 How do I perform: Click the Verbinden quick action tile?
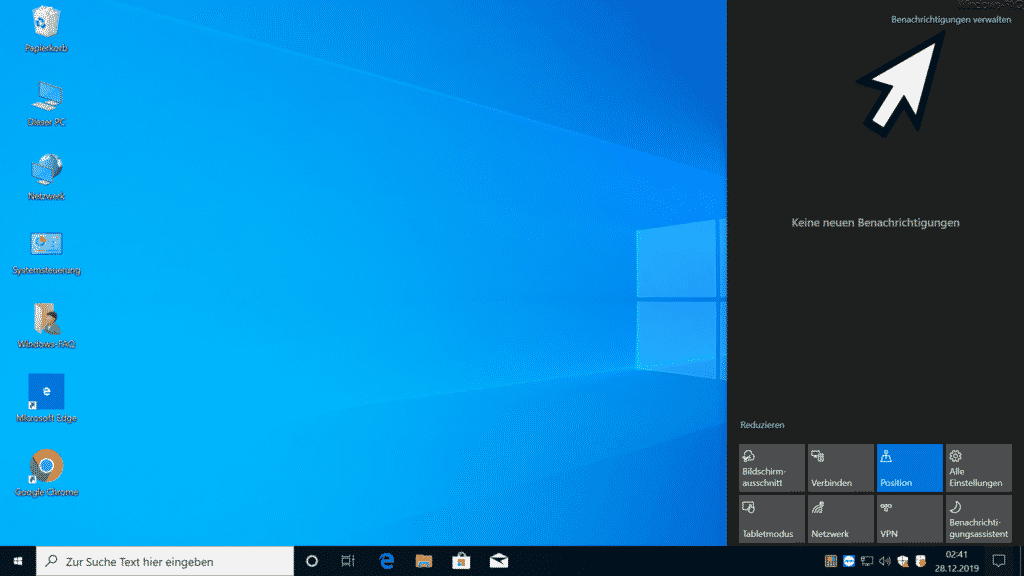[x=840, y=468]
